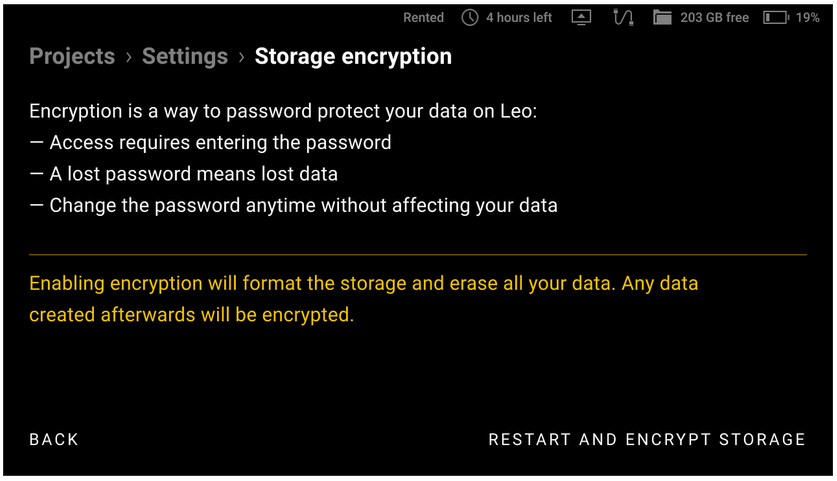The width and height of the screenshot is (837, 481).
Task: Click the USB cable connection icon
Action: tap(624, 18)
